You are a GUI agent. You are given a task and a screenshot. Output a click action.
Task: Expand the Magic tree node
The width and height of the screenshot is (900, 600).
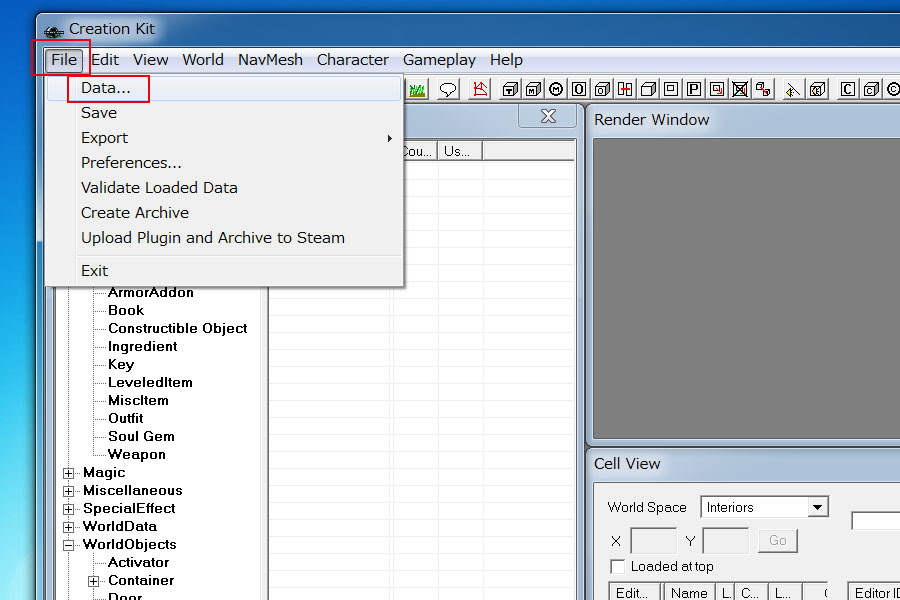68,473
